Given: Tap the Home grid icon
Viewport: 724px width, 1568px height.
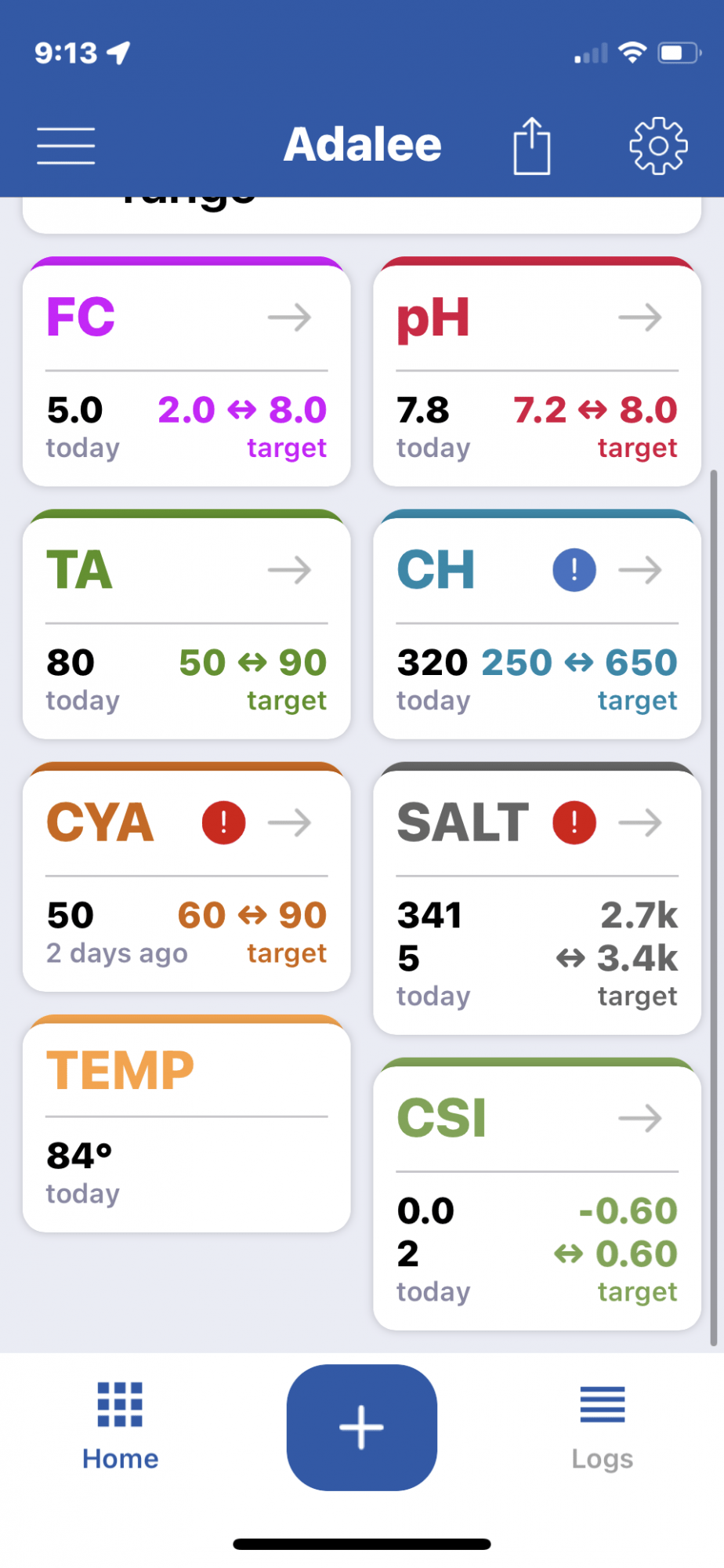Looking at the screenshot, I should tap(120, 1404).
